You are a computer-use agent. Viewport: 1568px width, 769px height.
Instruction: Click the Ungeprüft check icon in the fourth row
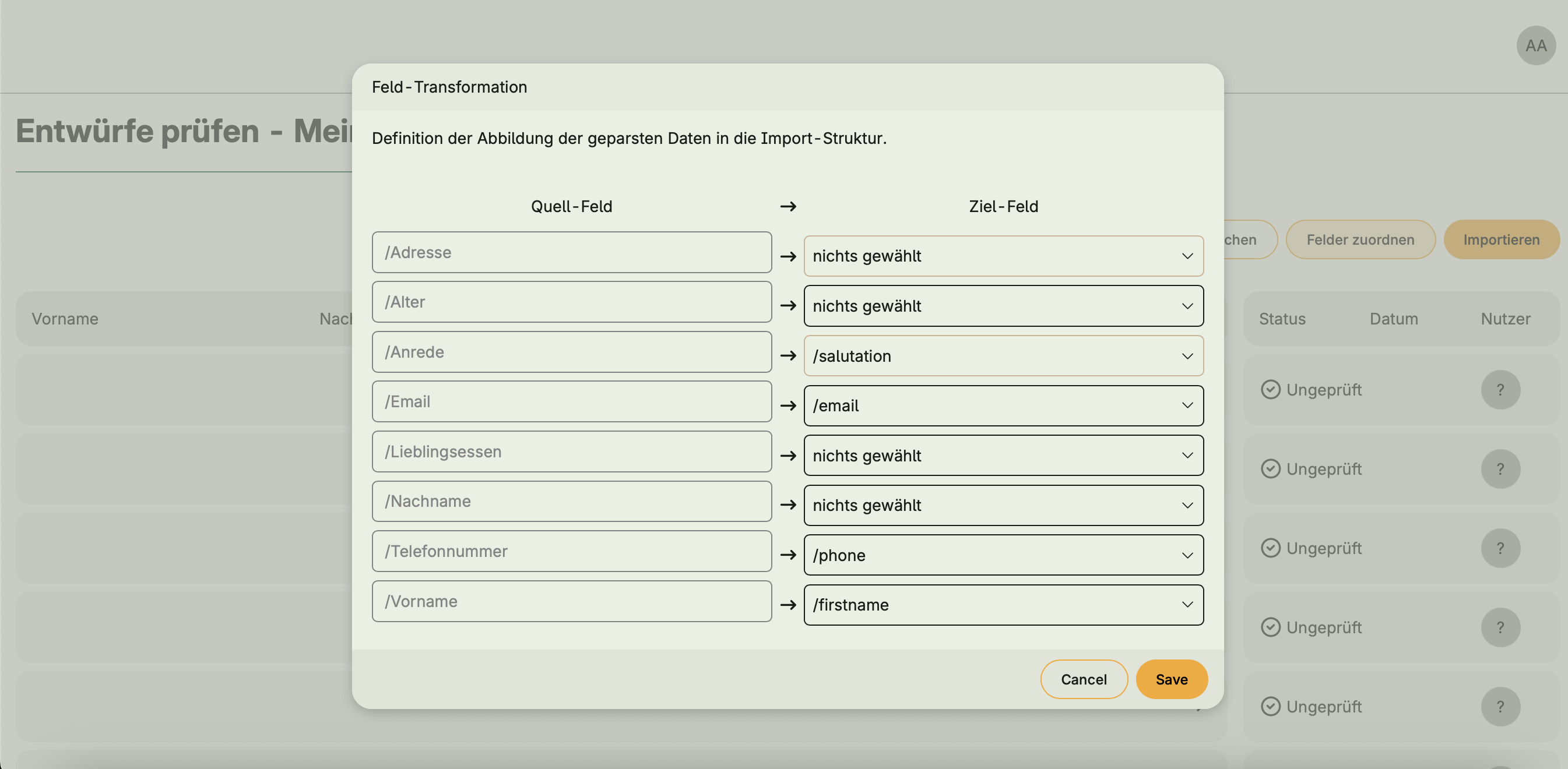(1270, 627)
